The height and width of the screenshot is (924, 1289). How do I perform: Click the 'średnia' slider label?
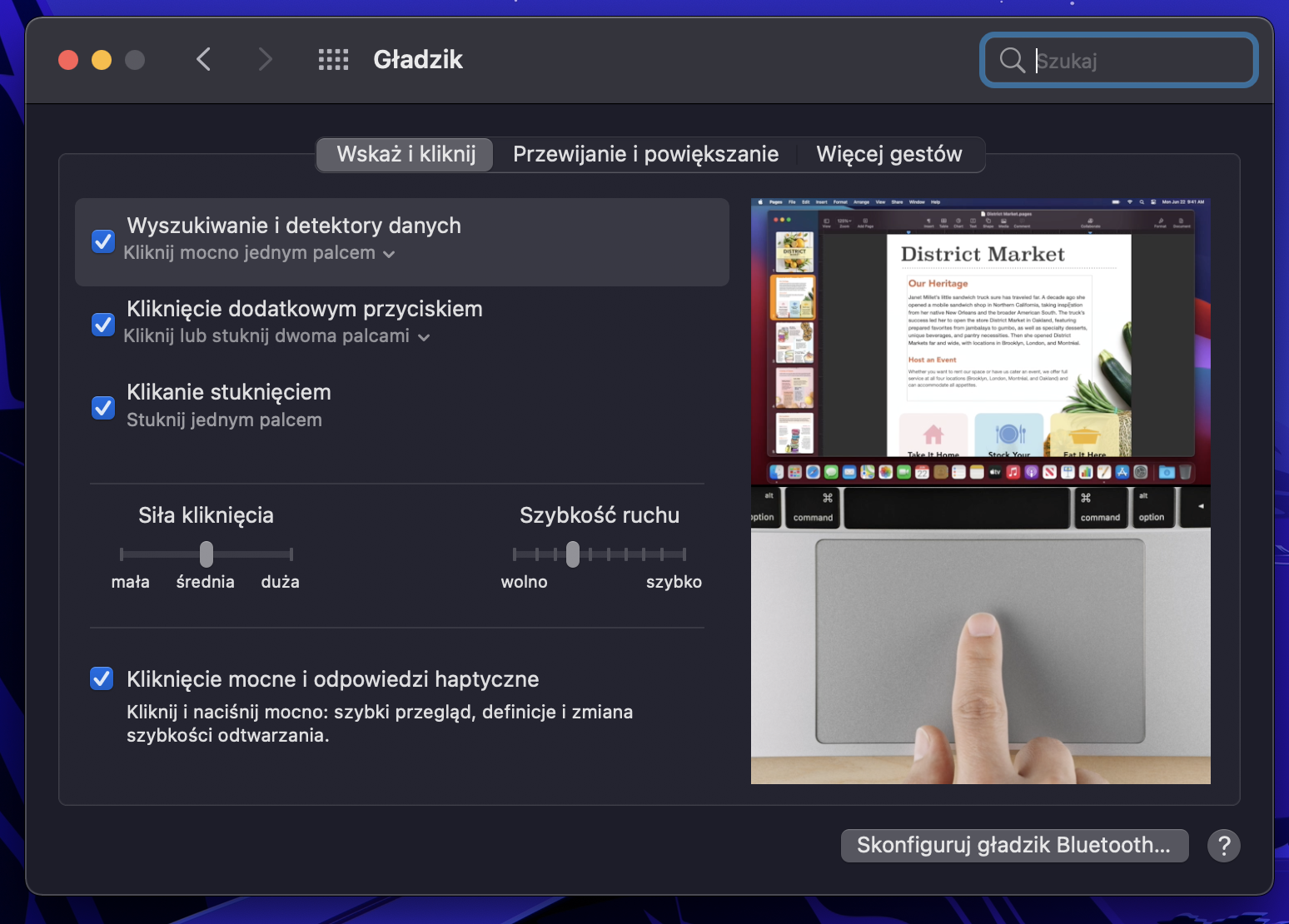[206, 582]
